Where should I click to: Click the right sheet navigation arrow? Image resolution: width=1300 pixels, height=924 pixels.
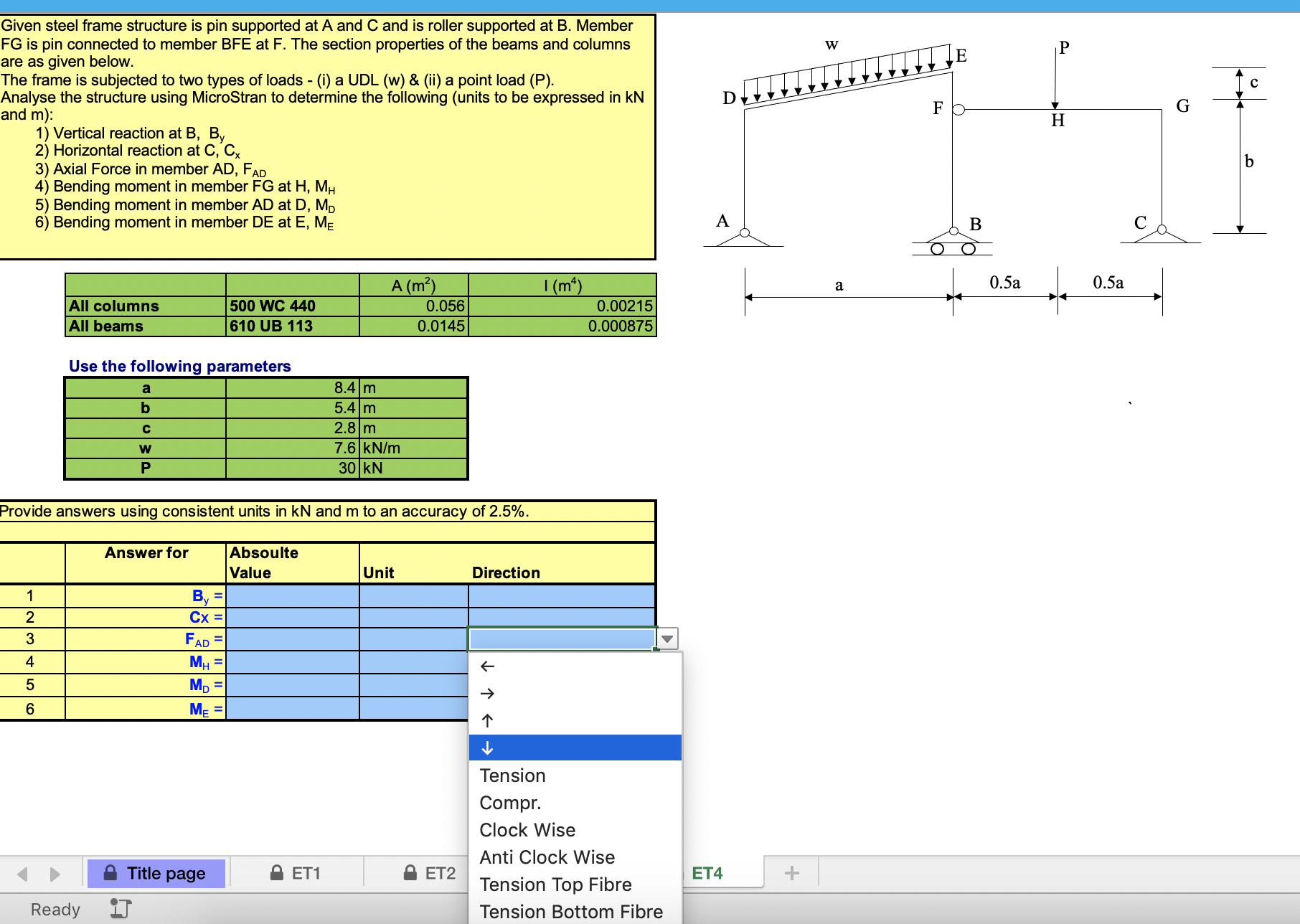[x=55, y=872]
